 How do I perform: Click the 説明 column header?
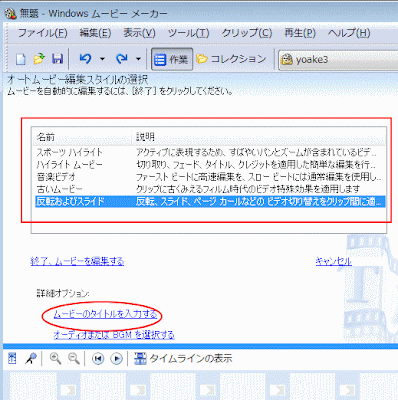tap(259, 137)
